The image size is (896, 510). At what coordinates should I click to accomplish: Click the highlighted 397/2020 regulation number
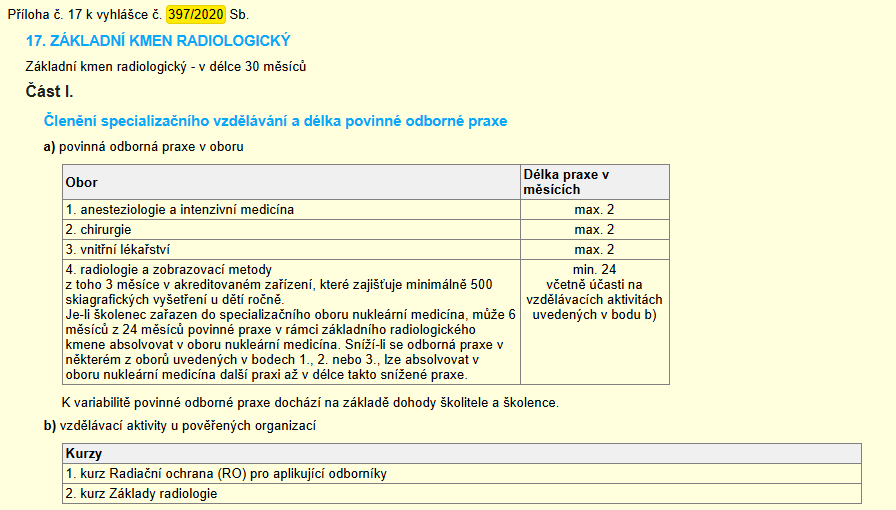[x=197, y=16]
